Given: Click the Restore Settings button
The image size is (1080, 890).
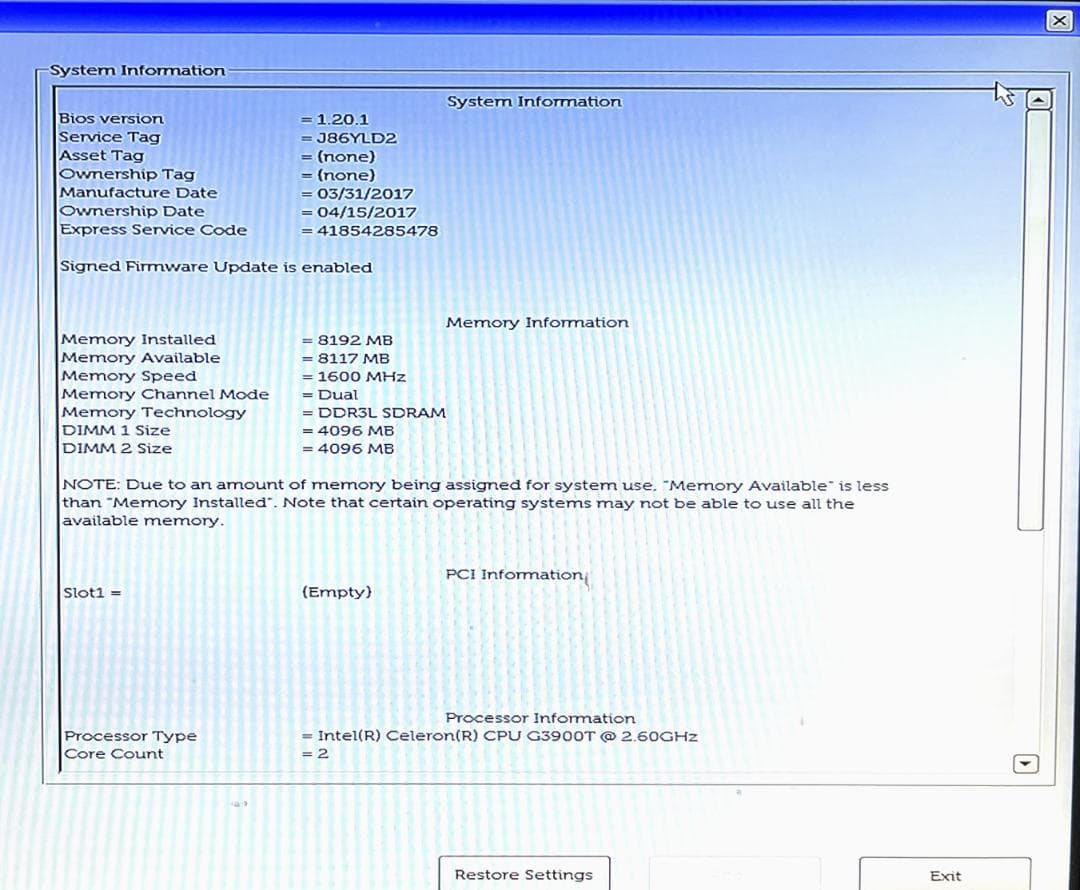Looking at the screenshot, I should tap(524, 873).
